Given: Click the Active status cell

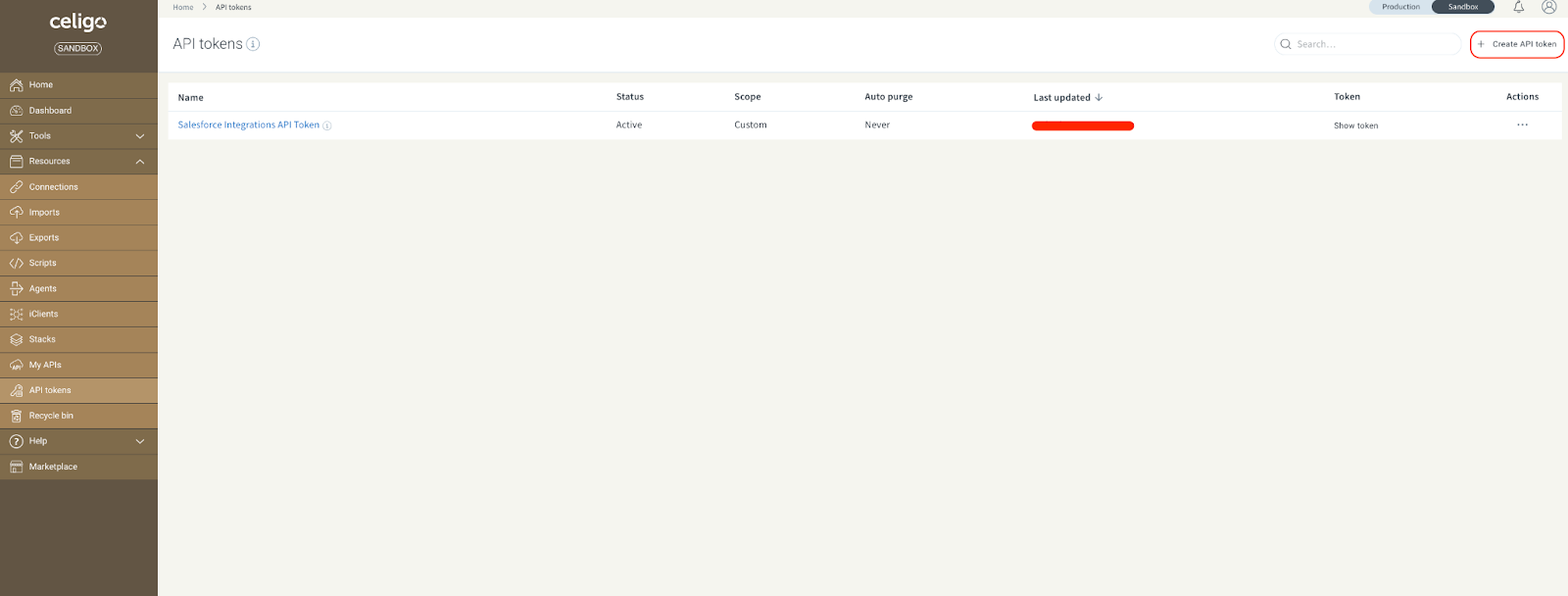Looking at the screenshot, I should pyautogui.click(x=629, y=124).
